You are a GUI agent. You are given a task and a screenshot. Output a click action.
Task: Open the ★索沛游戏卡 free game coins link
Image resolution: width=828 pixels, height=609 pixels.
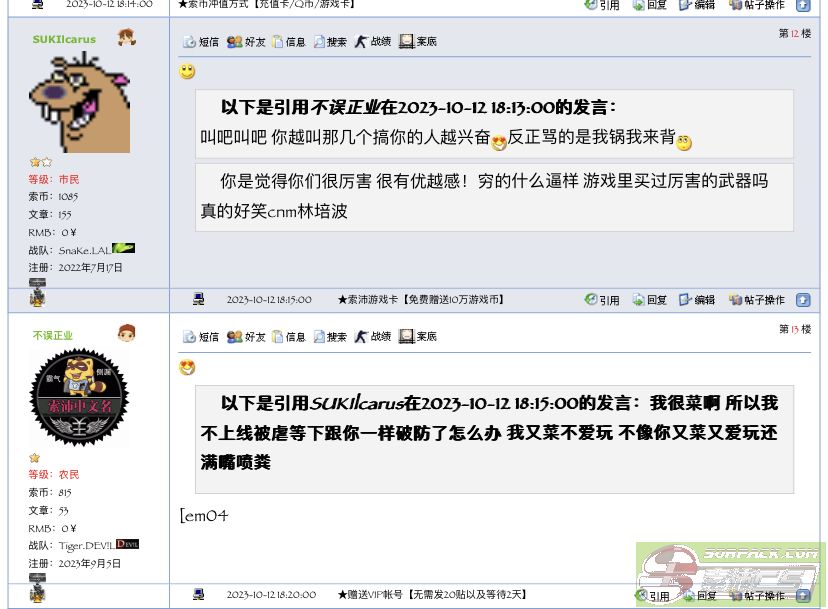click(x=421, y=299)
